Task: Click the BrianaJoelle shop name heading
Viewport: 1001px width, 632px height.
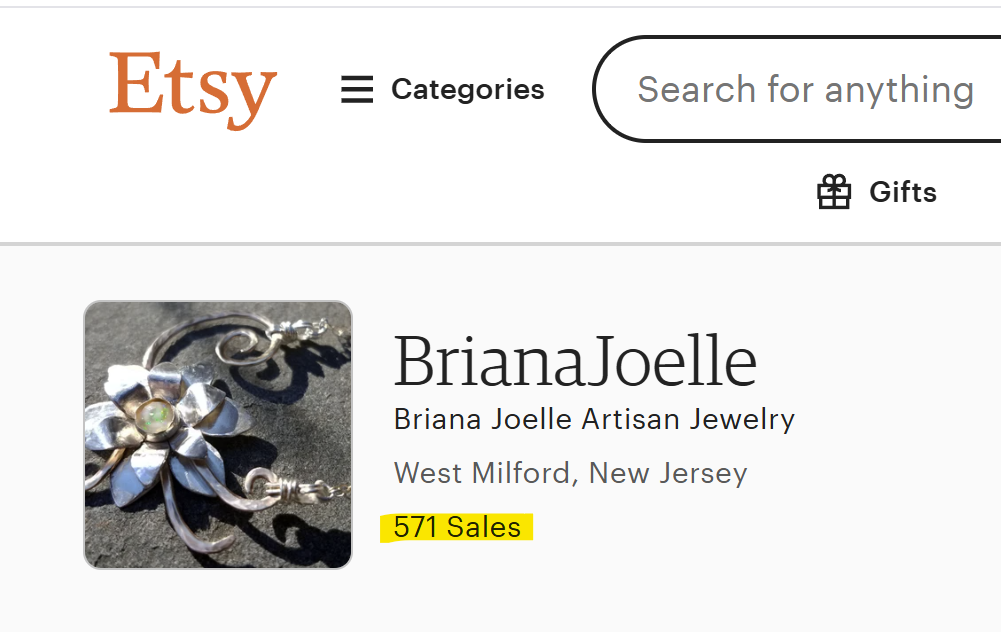Action: [x=575, y=361]
